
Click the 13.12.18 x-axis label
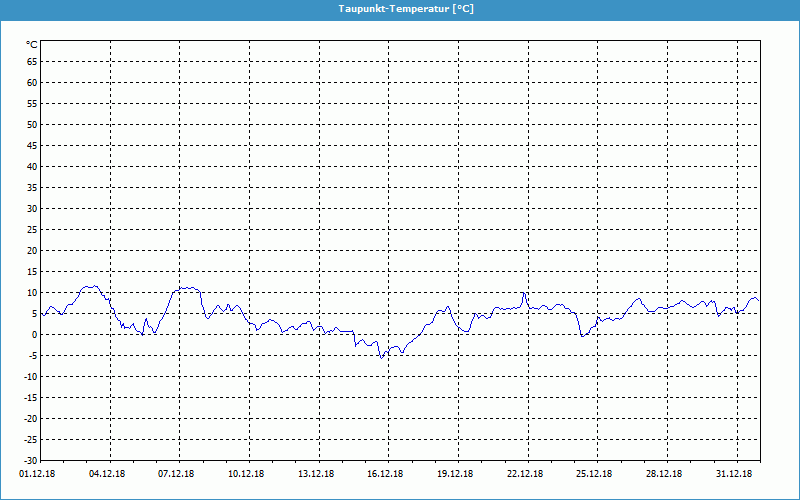click(x=316, y=474)
